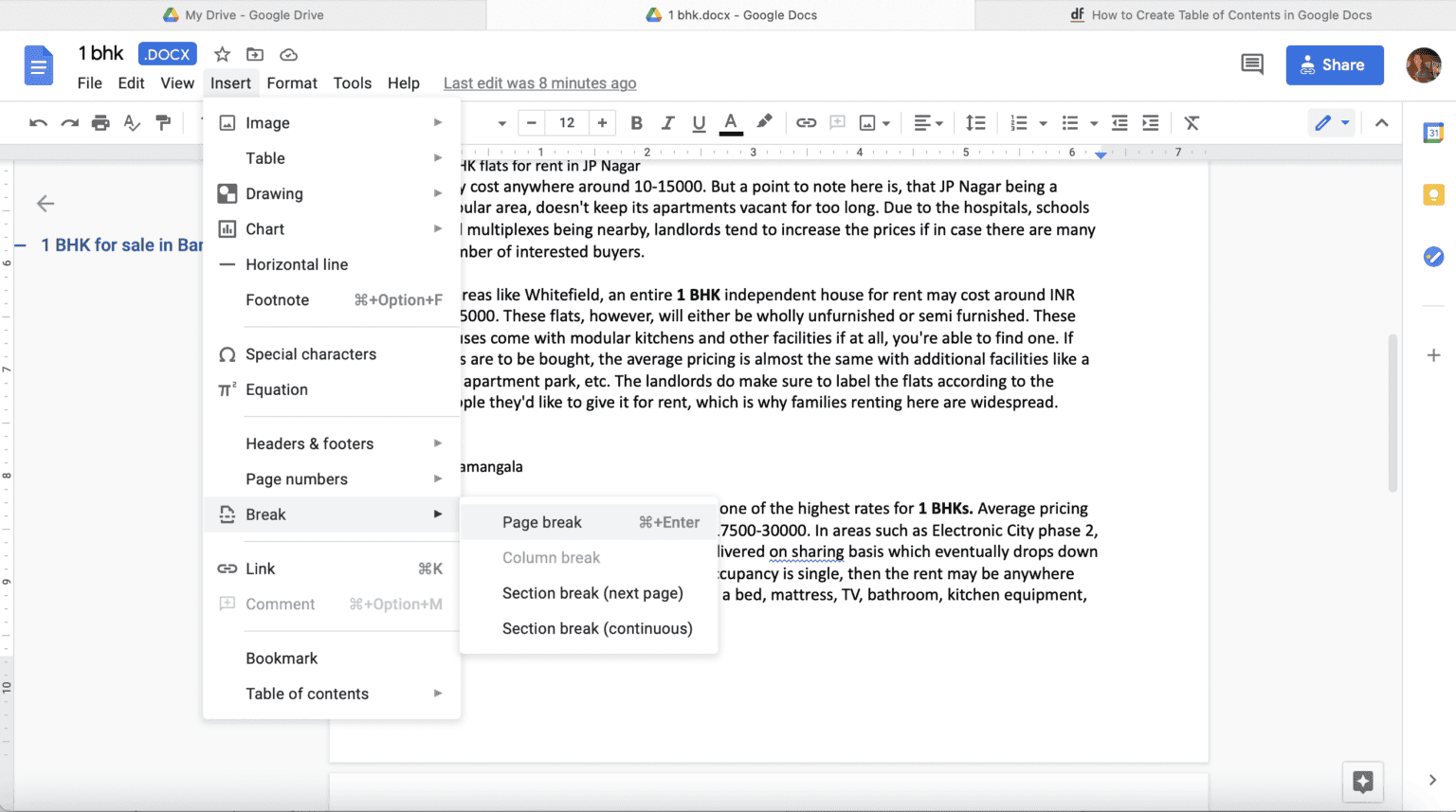Insert an image from the toolbar
Screen dimensions: 1456x812
[868, 122]
